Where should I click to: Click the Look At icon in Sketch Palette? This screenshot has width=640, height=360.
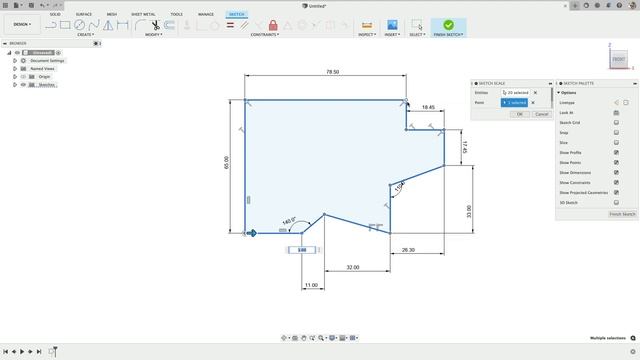[x=616, y=113]
